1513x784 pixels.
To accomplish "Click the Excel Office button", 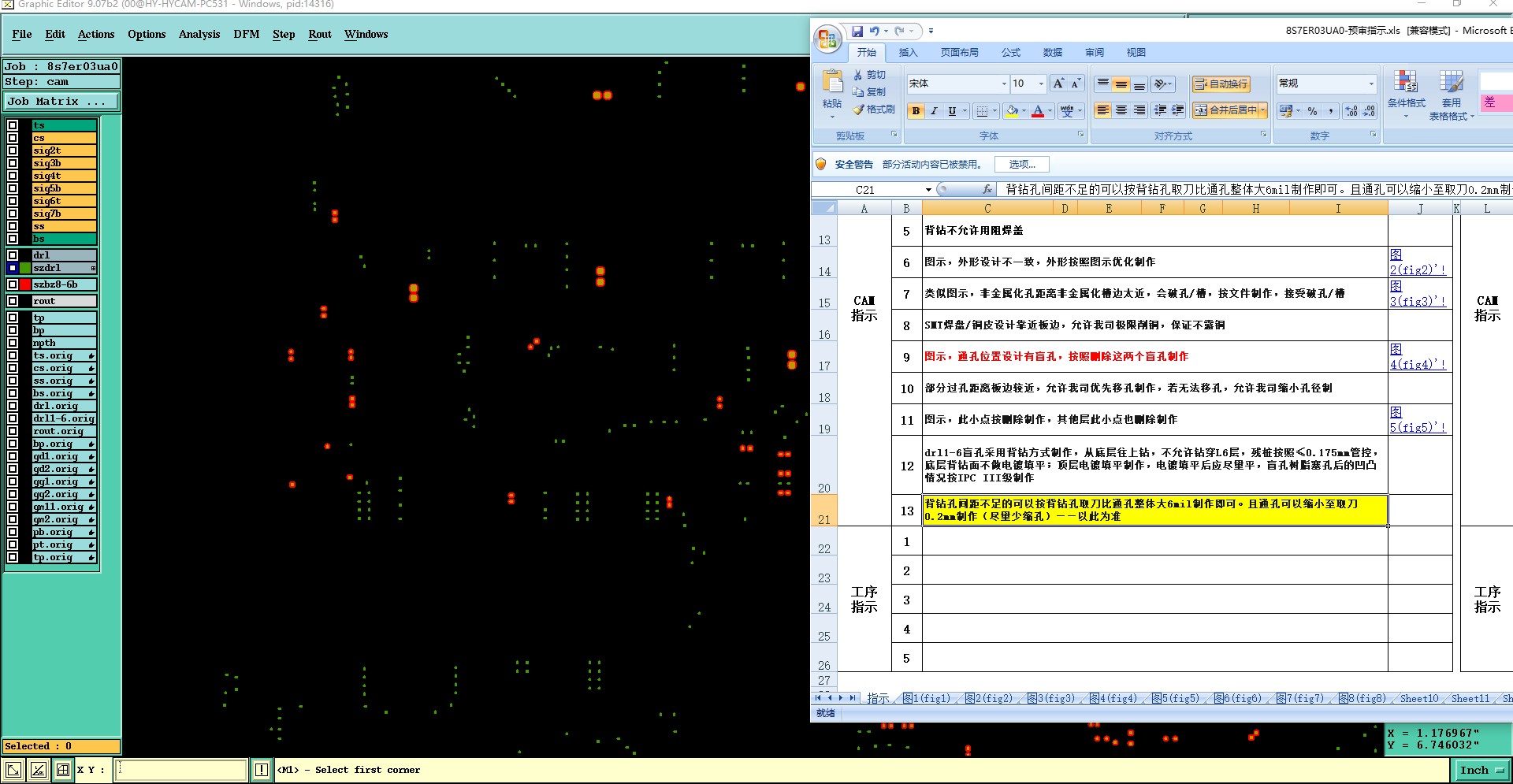I will pos(827,39).
